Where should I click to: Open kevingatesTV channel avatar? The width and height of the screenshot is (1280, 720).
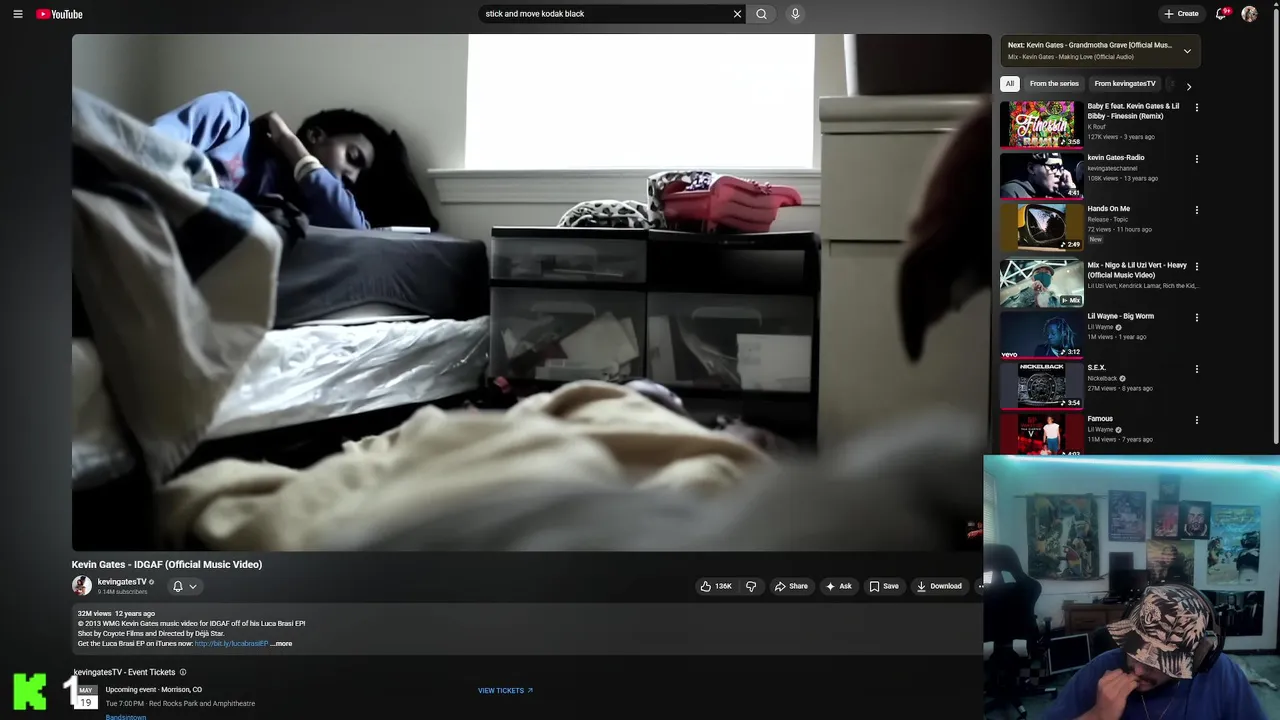(x=82, y=586)
